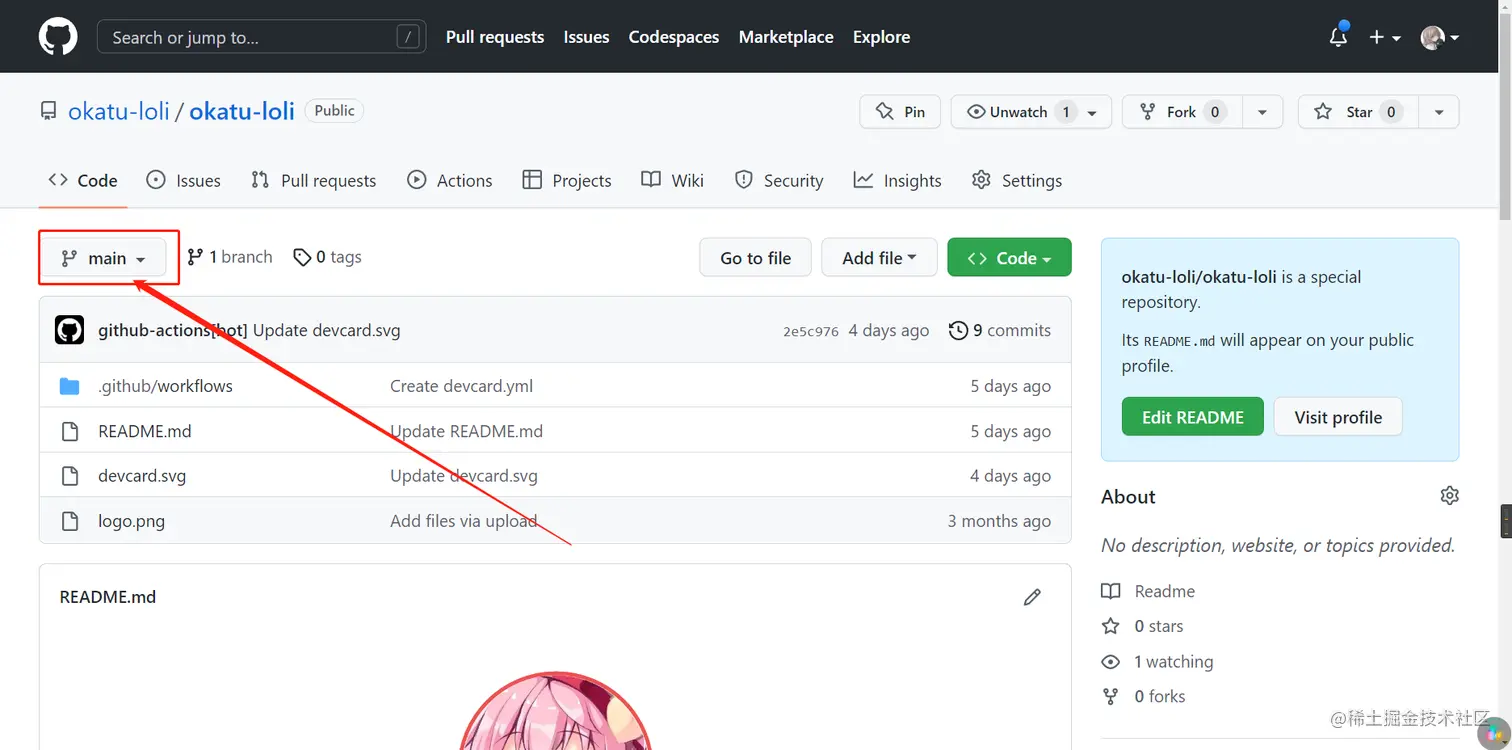
Task: Switch to the Actions tab
Action: (x=450, y=180)
